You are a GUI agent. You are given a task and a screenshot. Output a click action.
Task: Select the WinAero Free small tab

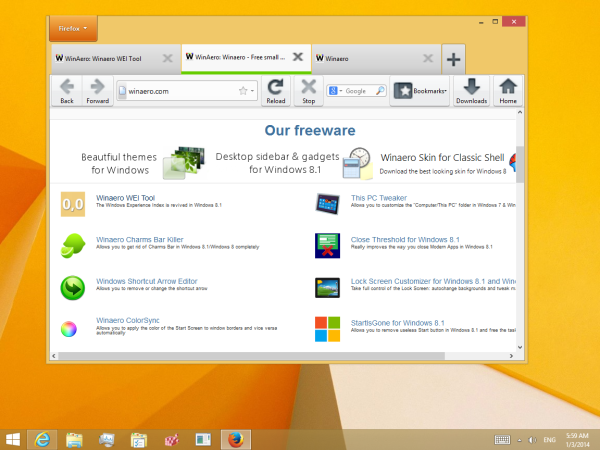point(246,58)
